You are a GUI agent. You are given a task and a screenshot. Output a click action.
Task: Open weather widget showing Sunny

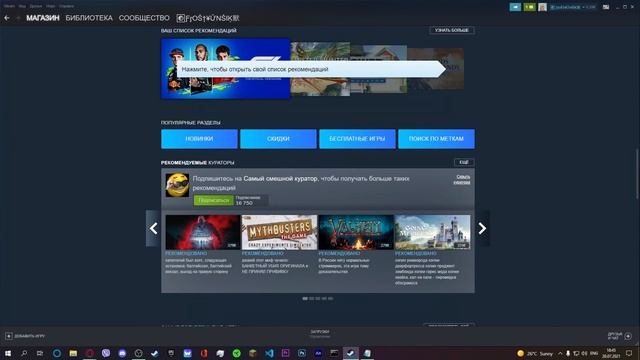[x=535, y=353]
